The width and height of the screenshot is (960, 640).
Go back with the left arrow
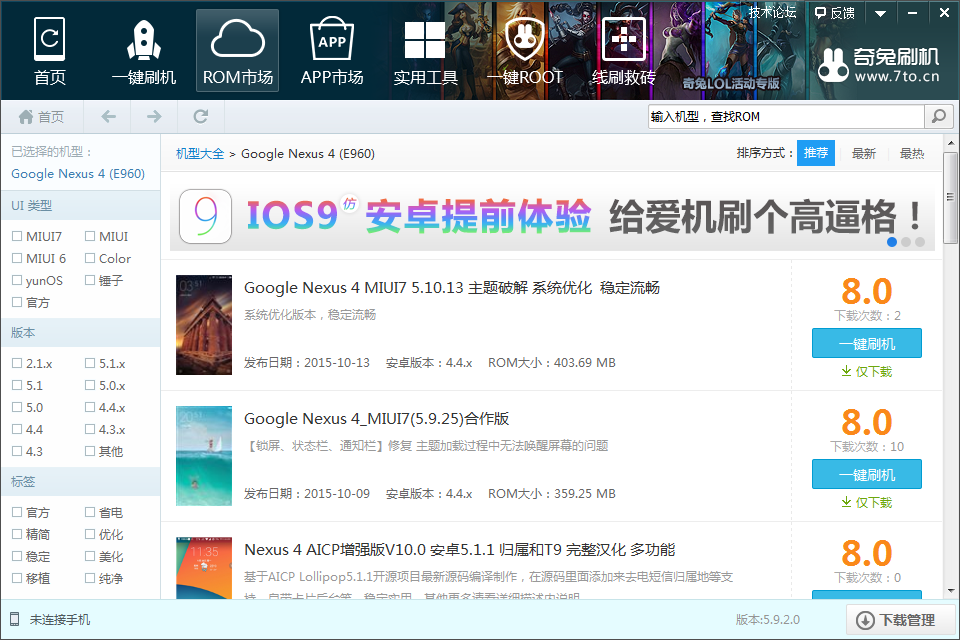108,116
